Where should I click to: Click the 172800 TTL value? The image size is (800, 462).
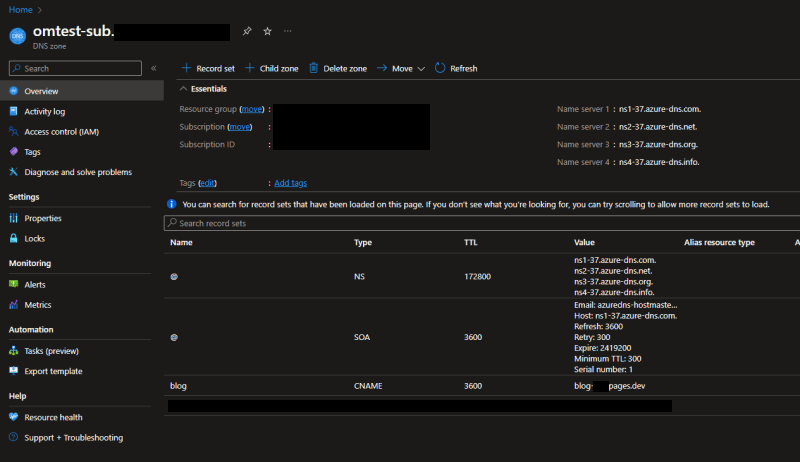pos(477,276)
